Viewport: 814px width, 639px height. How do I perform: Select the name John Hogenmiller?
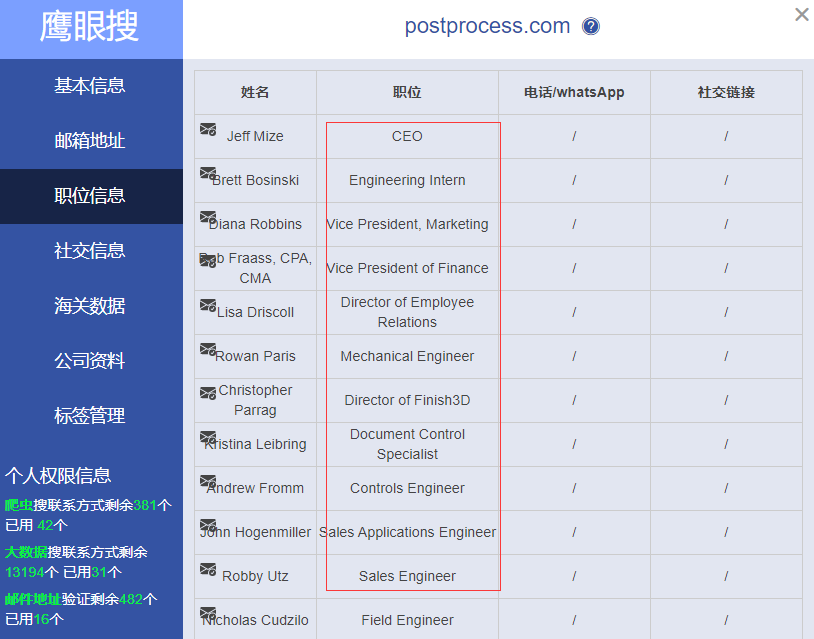pyautogui.click(x=255, y=533)
